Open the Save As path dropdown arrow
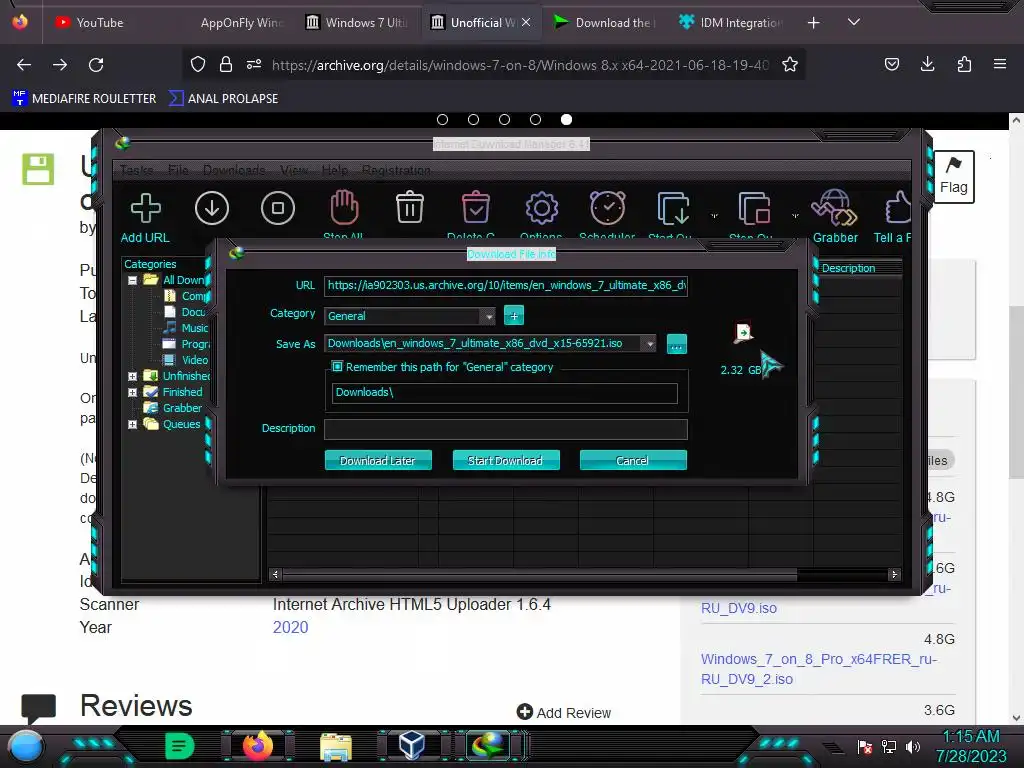 click(x=649, y=344)
